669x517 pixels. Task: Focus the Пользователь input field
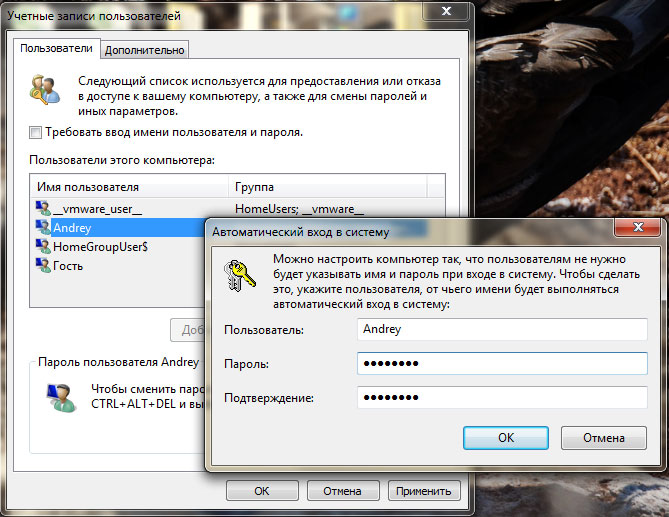coord(502,329)
